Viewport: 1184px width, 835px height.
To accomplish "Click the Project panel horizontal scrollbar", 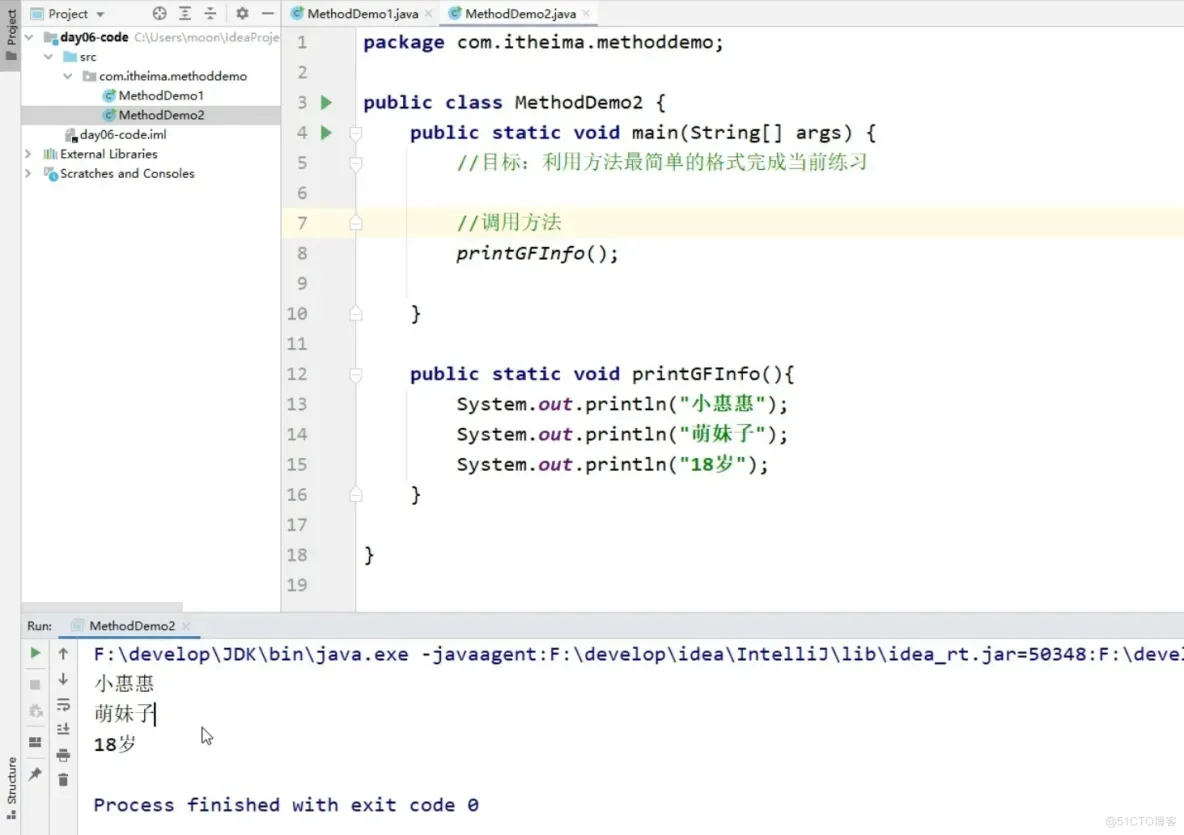I will (x=102, y=606).
